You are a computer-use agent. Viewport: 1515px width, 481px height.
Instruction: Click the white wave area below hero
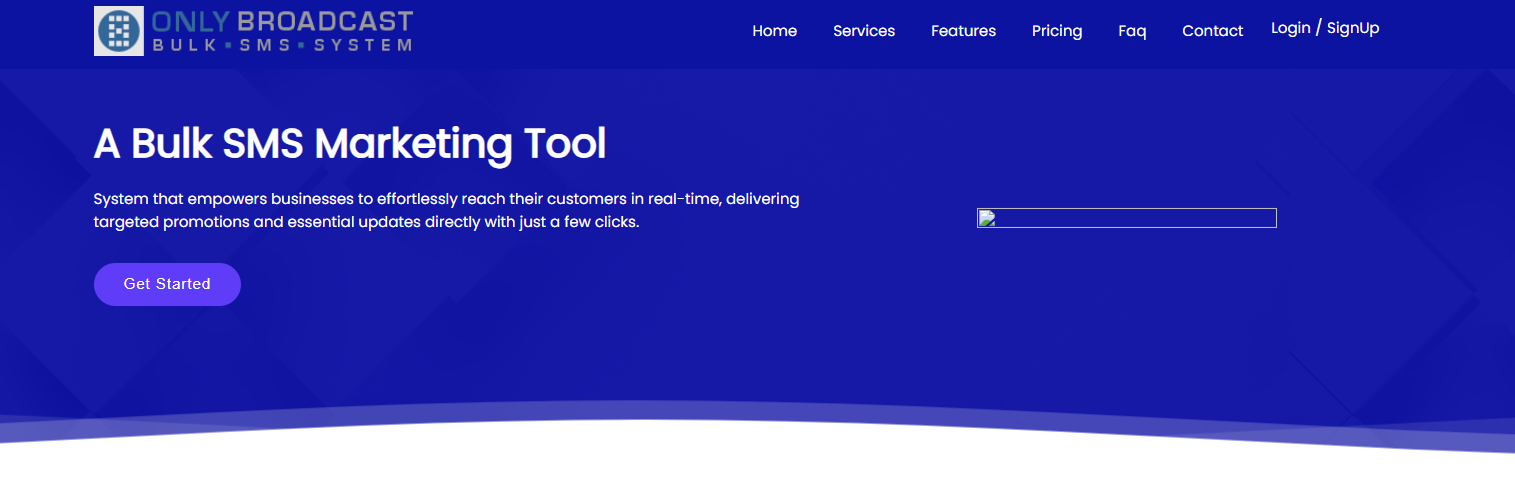click(757, 455)
